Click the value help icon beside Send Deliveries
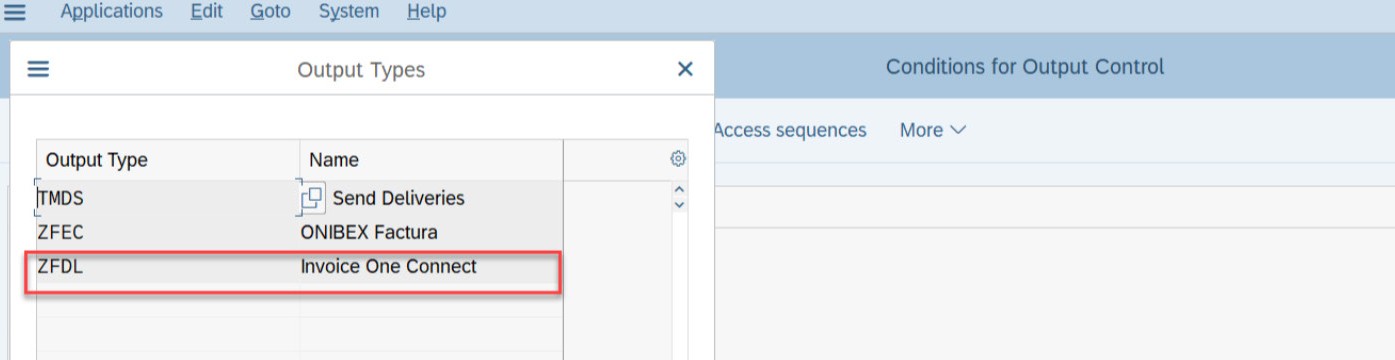 click(x=312, y=198)
